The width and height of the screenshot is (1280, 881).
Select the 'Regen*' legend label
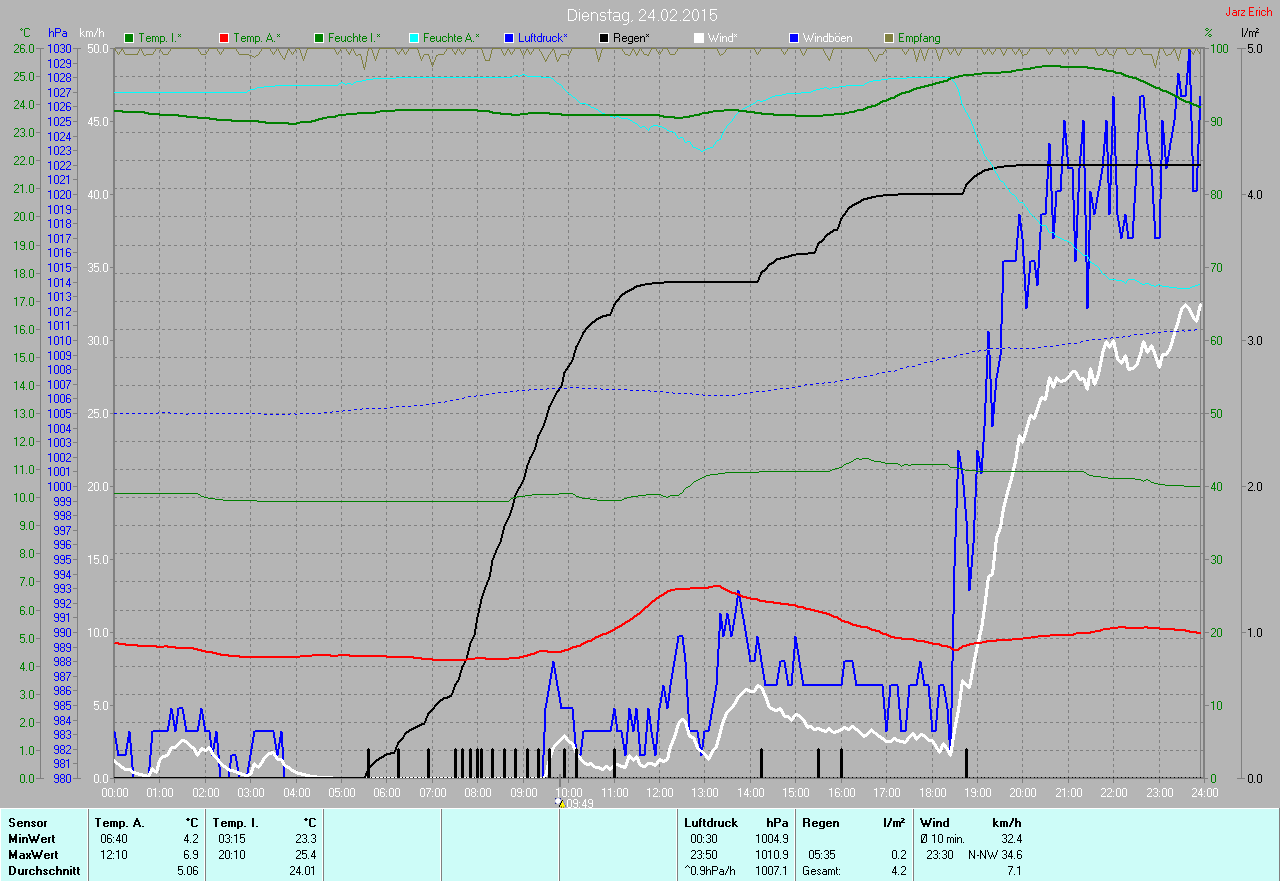(x=631, y=38)
